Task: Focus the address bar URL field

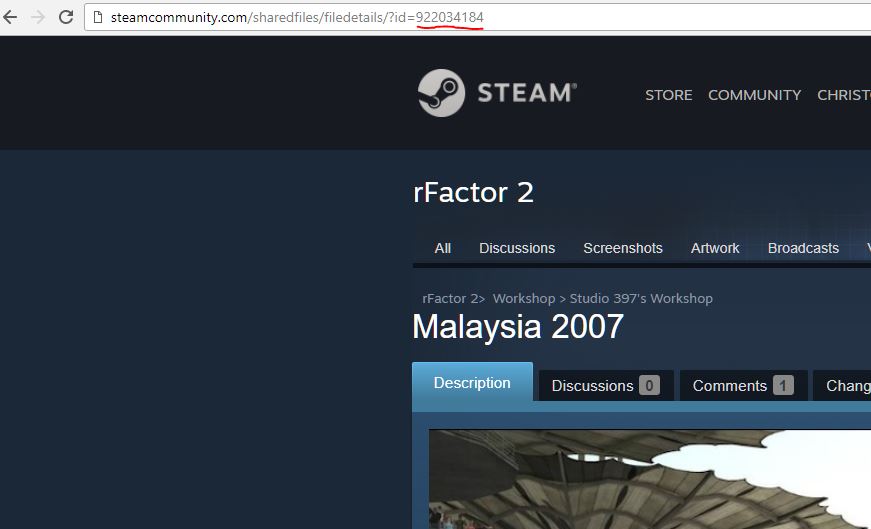Action: [478, 17]
